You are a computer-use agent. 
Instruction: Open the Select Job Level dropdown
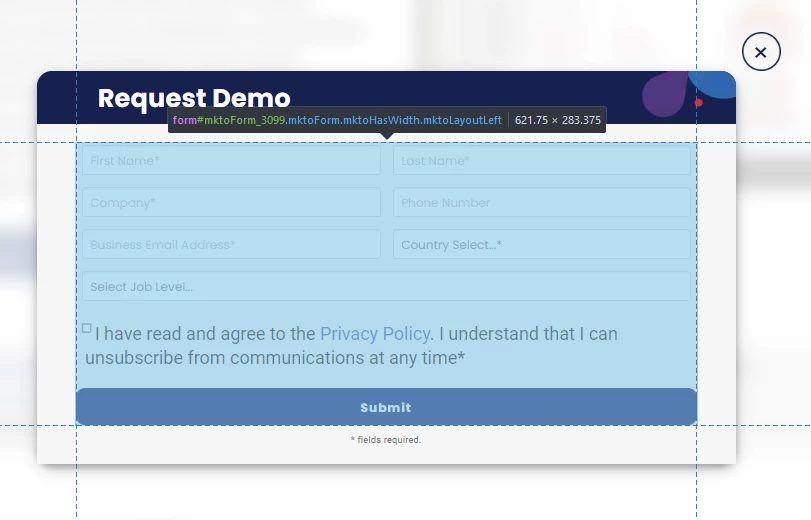pyautogui.click(x=386, y=286)
